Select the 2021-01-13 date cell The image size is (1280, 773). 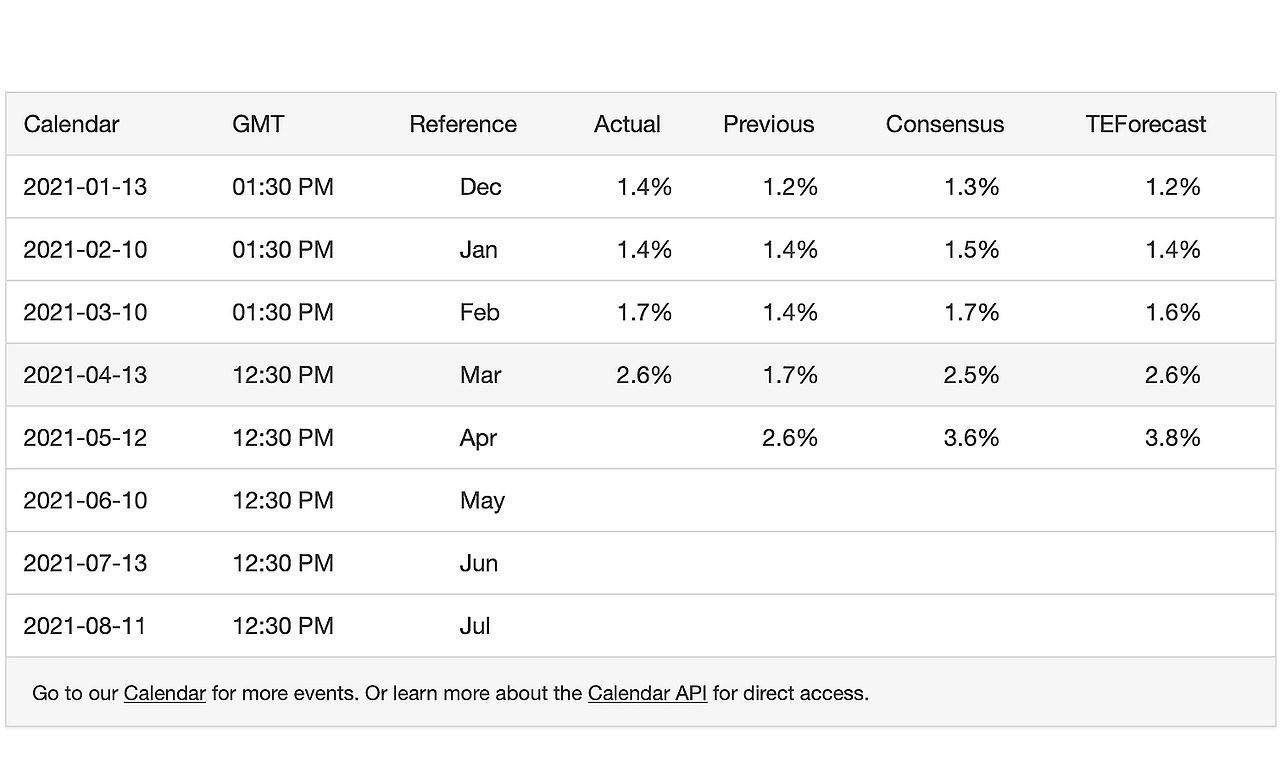[85, 187]
